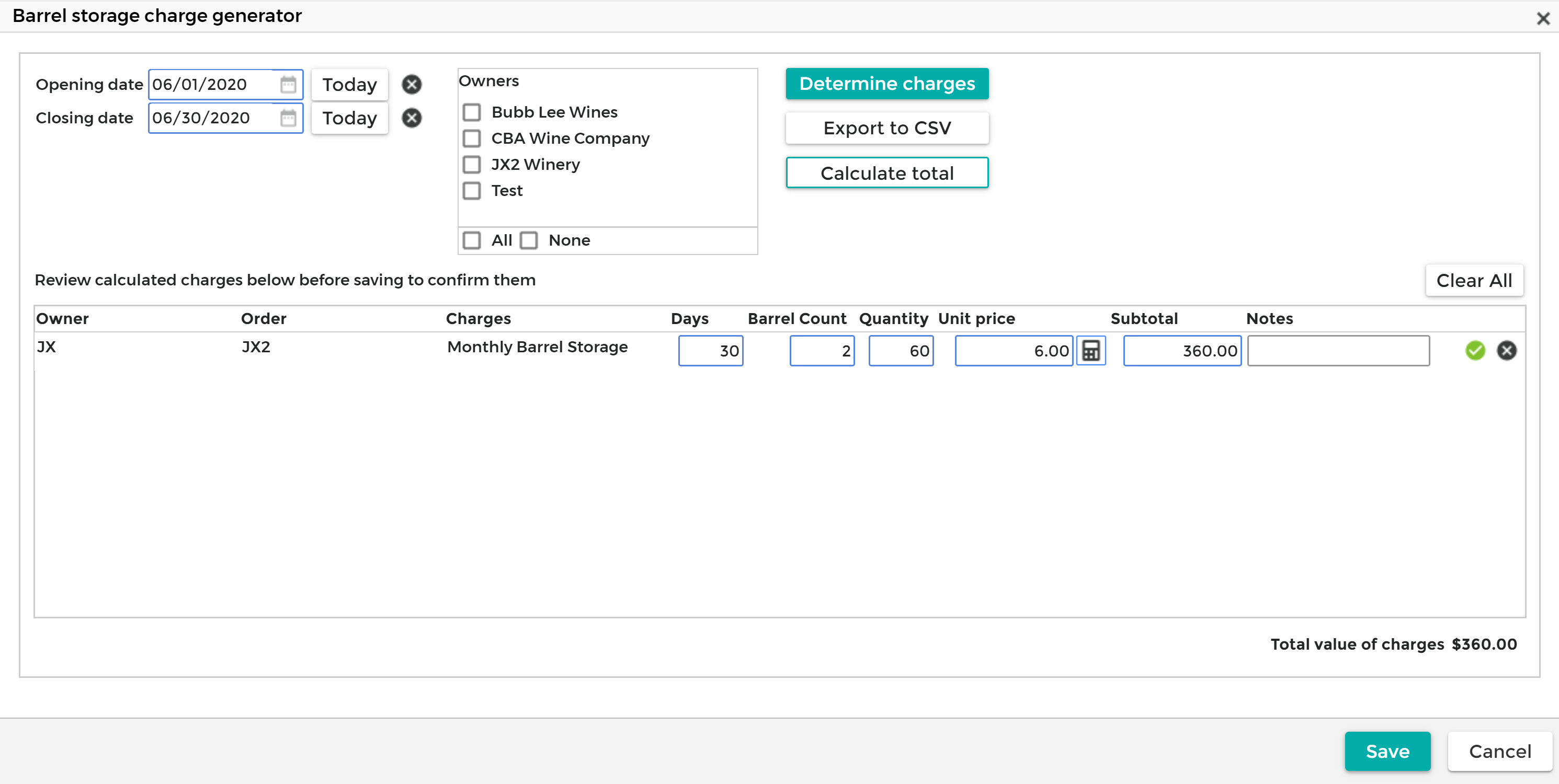Click the Unit price column header
This screenshot has width=1559, height=784.
[x=976, y=318]
